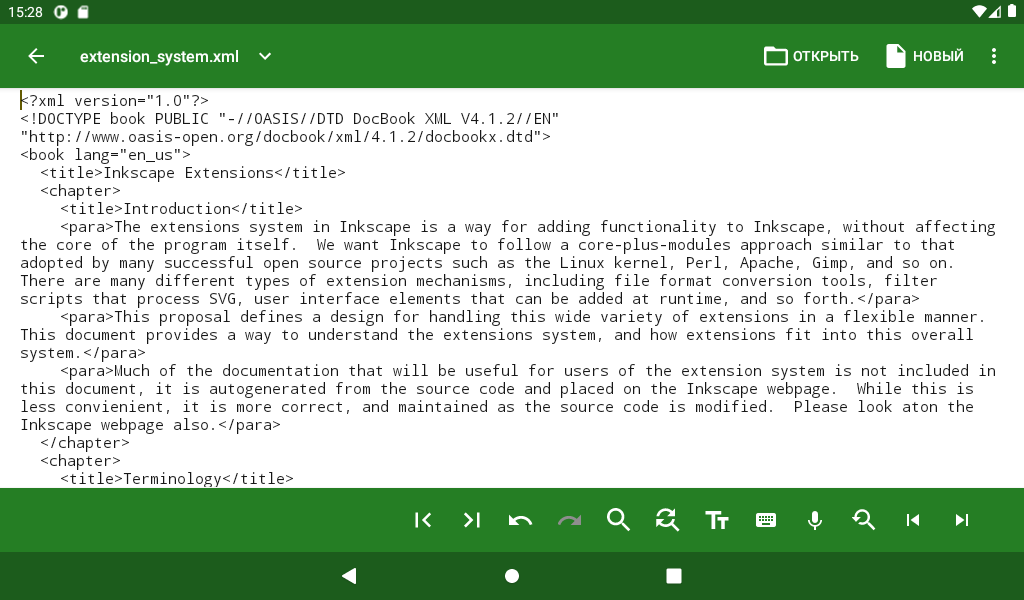Create a new file with НОВЫЙ button
The image size is (1024, 600).
point(925,56)
